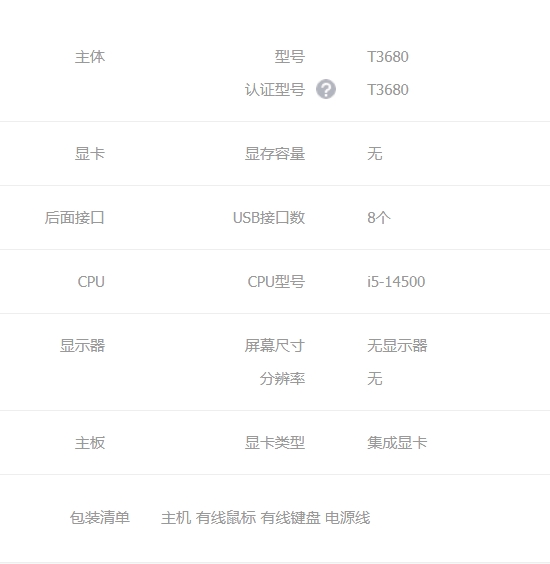Select the 显卡 category heading
The height and width of the screenshot is (564, 550).
click(x=90, y=154)
